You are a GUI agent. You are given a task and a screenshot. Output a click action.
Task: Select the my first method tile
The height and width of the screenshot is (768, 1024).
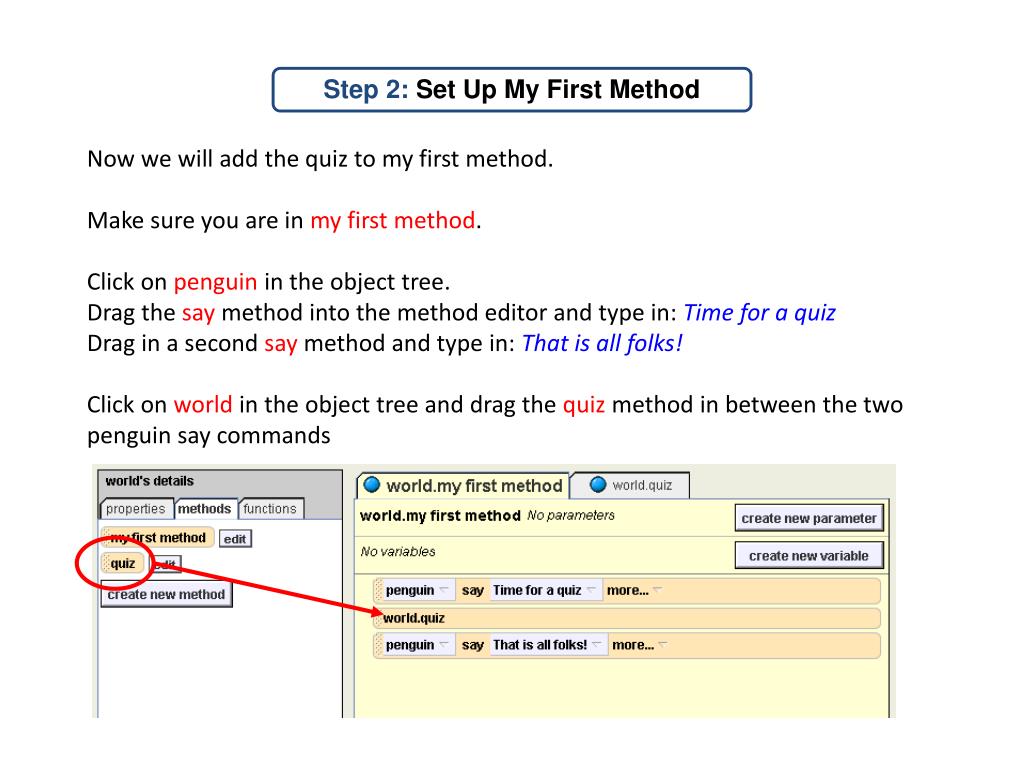click(158, 537)
